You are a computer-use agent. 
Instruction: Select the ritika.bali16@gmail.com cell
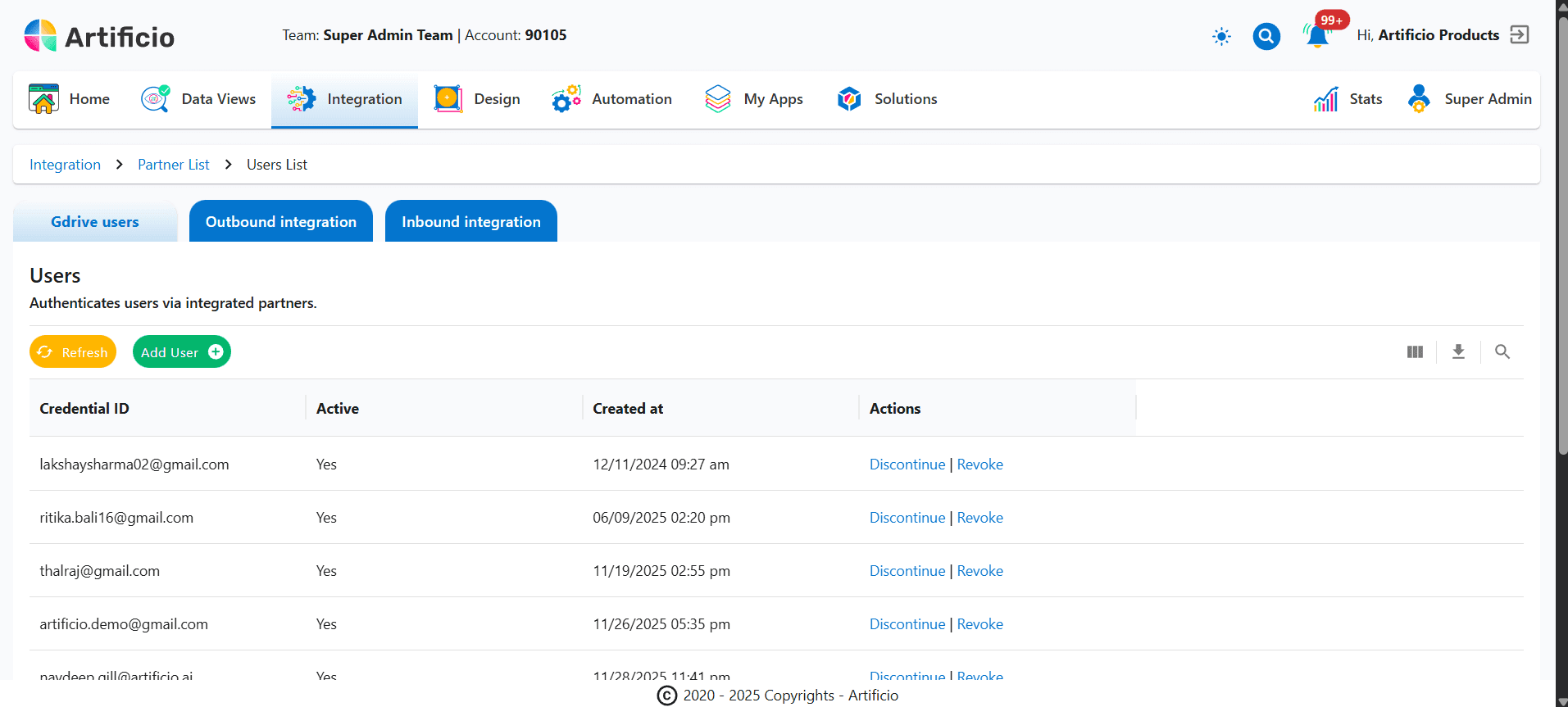pyautogui.click(x=116, y=518)
